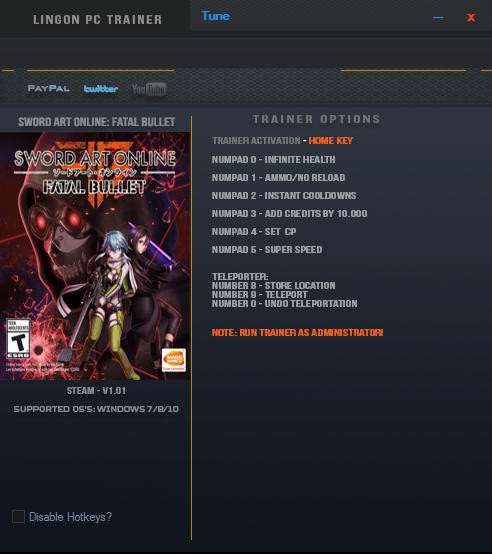
Task: Enable the Disable Hotkeys checkbox
Action: pyautogui.click(x=18, y=517)
